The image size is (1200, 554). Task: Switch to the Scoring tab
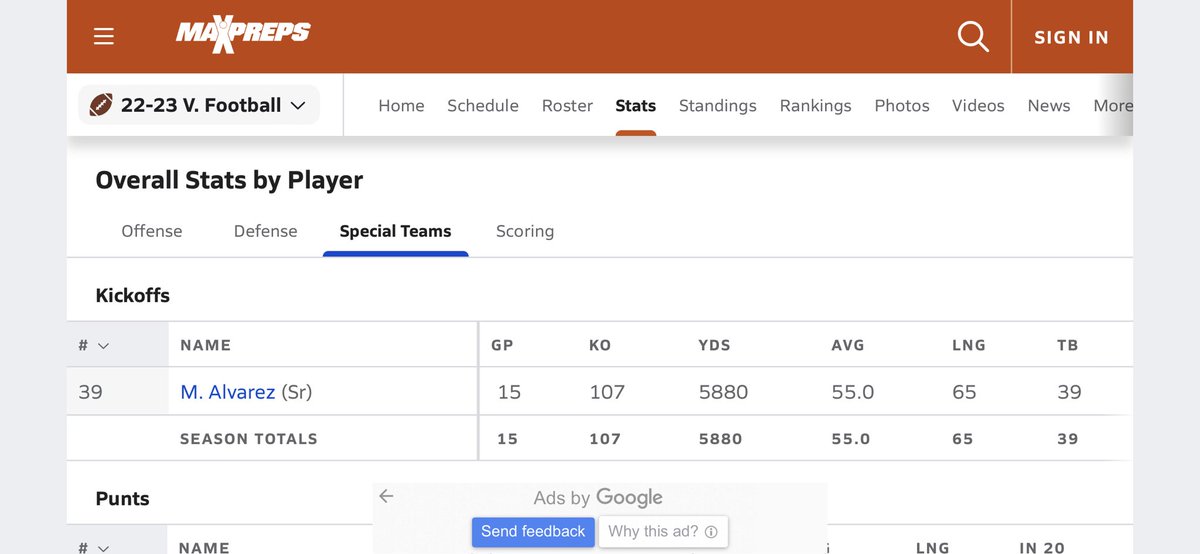[x=525, y=231]
